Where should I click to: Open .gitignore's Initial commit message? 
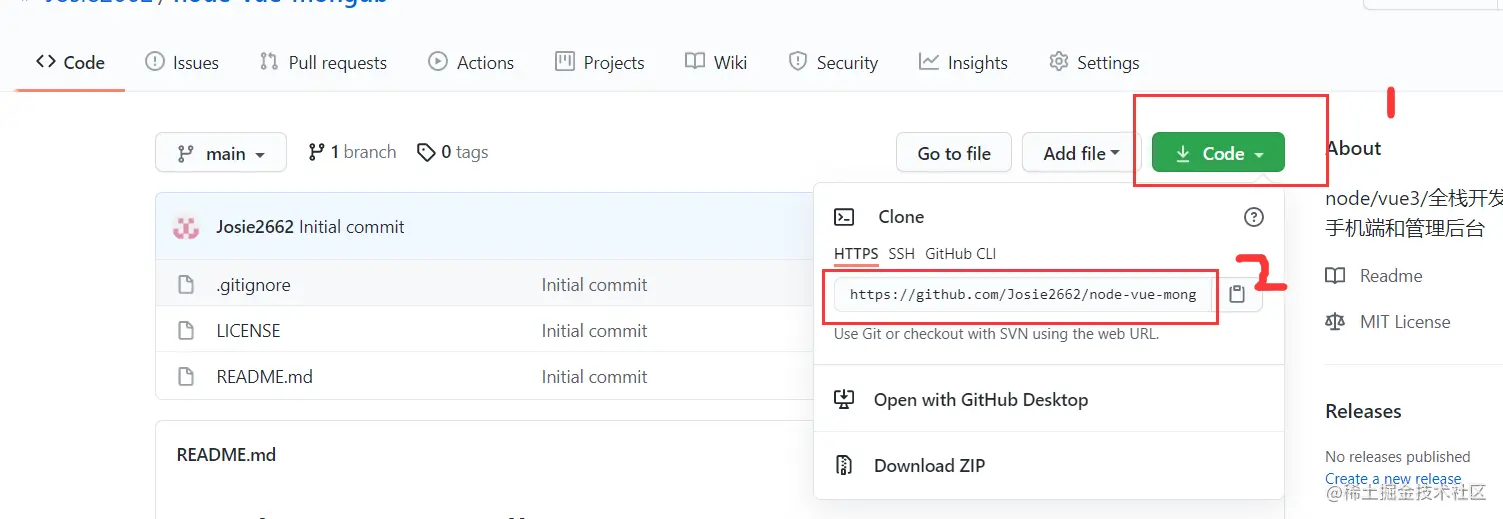point(594,285)
